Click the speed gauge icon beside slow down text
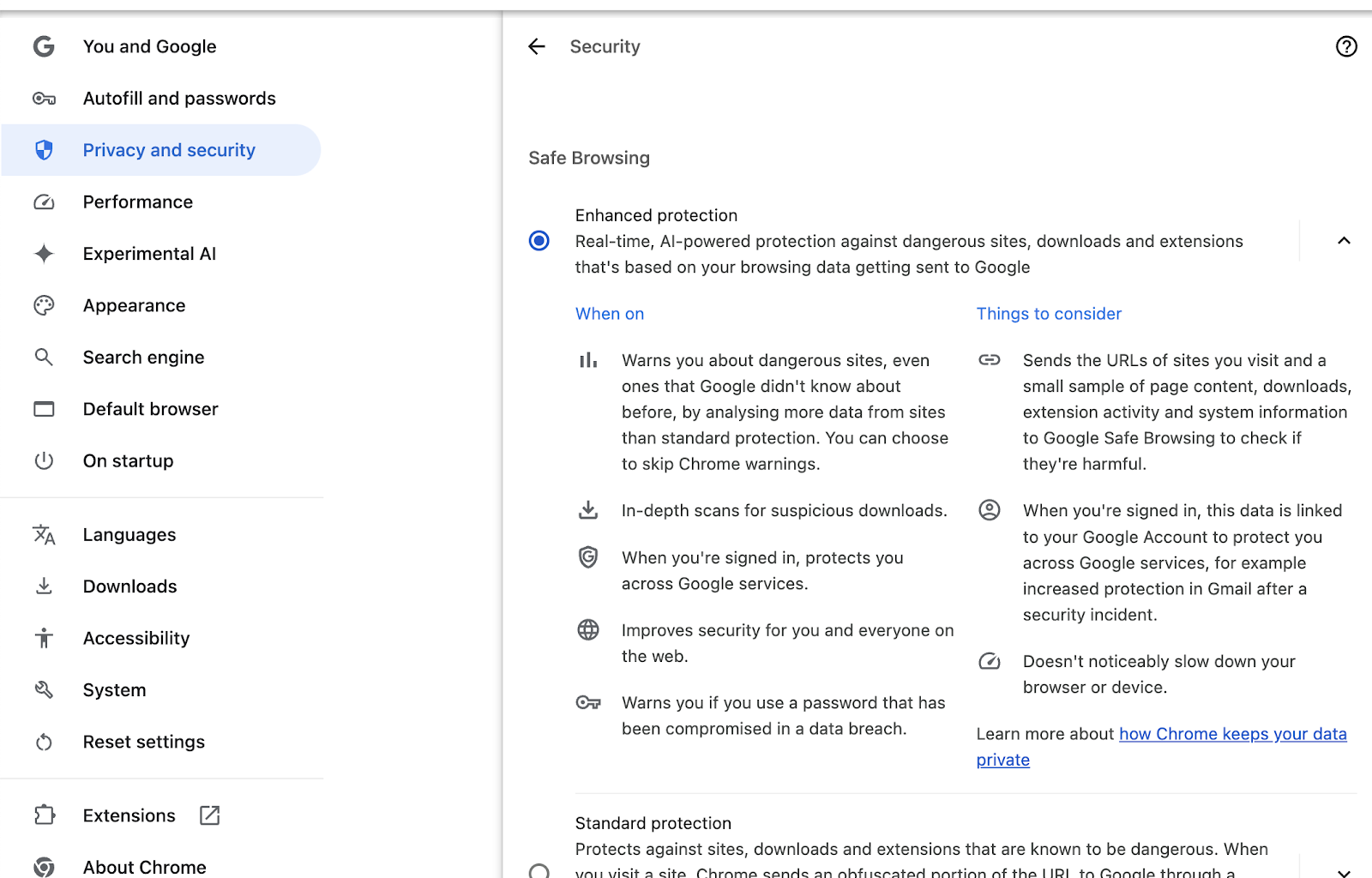Viewport: 1372px width, 878px height. [990, 661]
